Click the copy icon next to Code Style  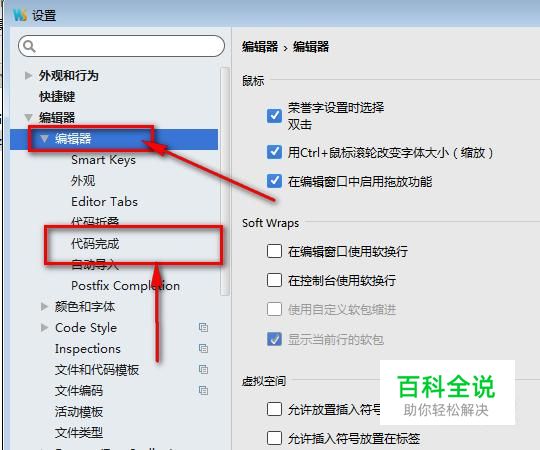tap(203, 327)
